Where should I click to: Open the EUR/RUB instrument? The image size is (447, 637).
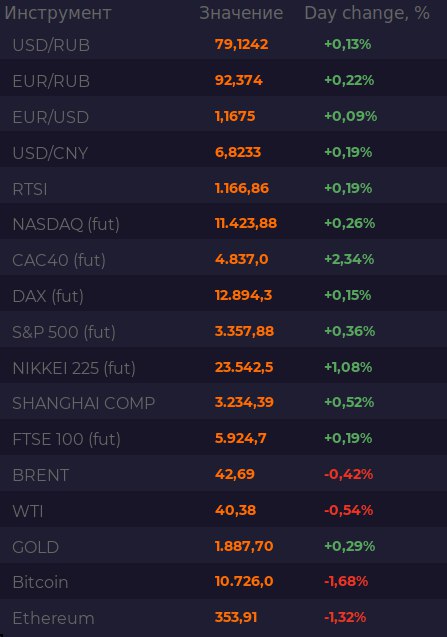tap(51, 81)
